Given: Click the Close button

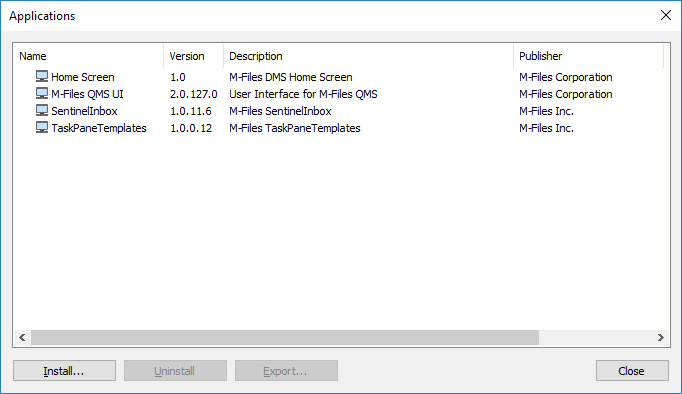Looking at the screenshot, I should (x=632, y=371).
